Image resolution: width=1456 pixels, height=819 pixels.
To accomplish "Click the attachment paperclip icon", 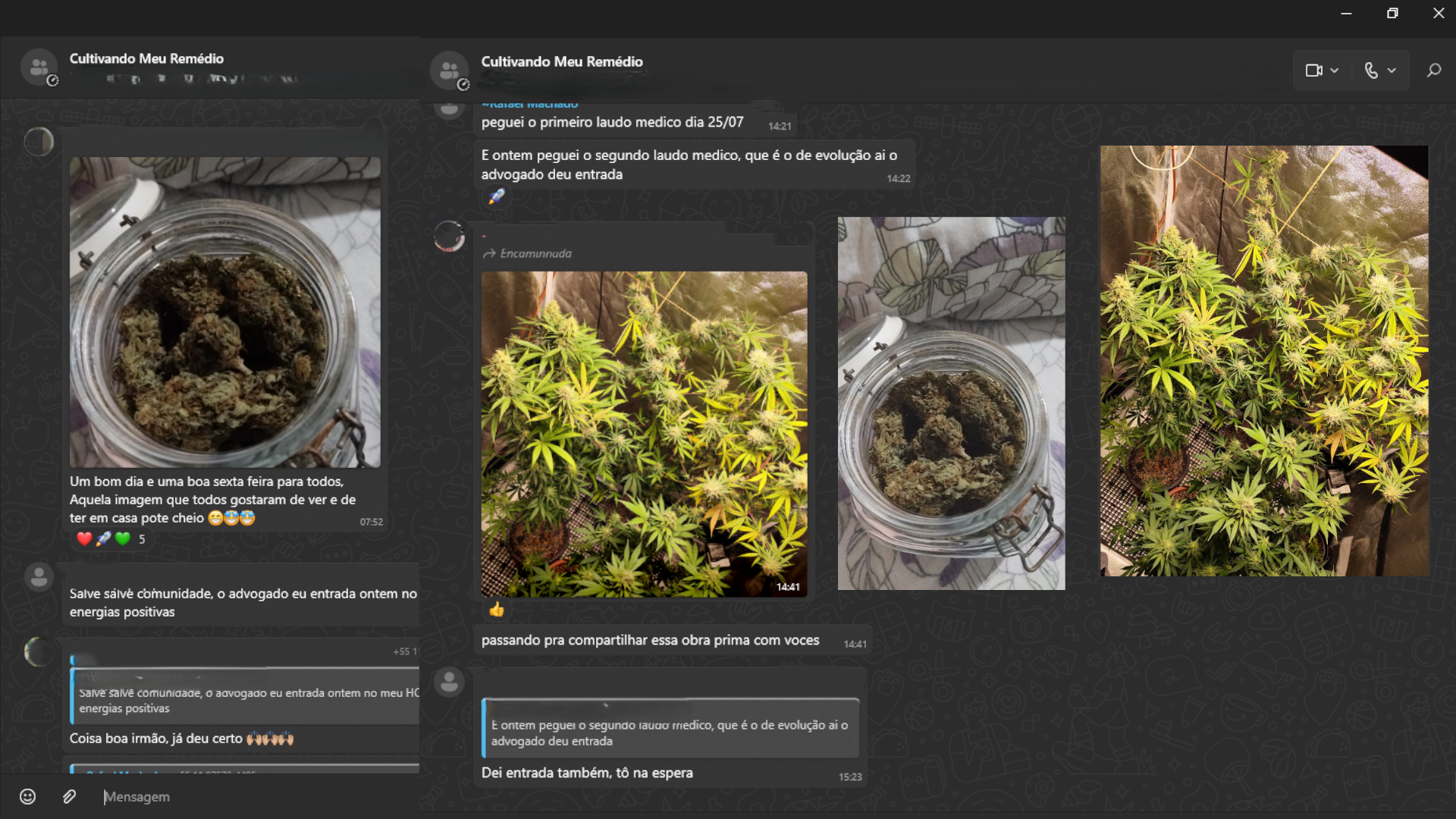I will 69,796.
